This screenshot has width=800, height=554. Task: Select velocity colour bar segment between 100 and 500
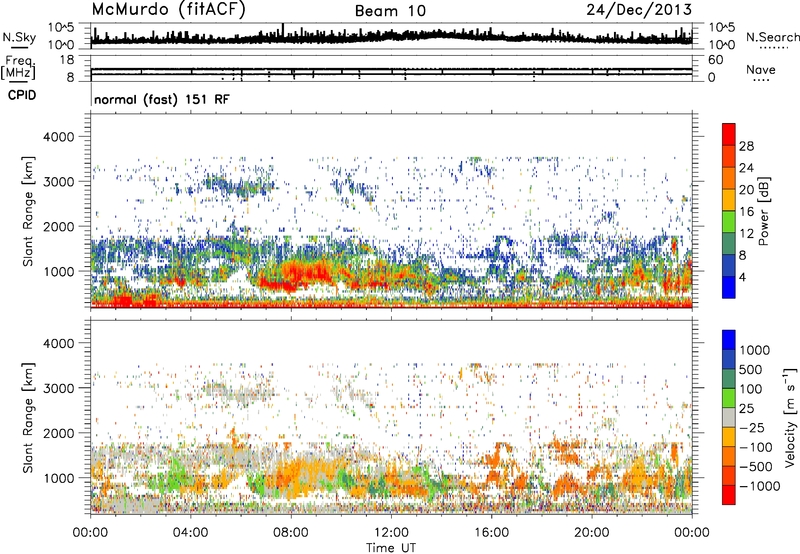click(x=729, y=379)
